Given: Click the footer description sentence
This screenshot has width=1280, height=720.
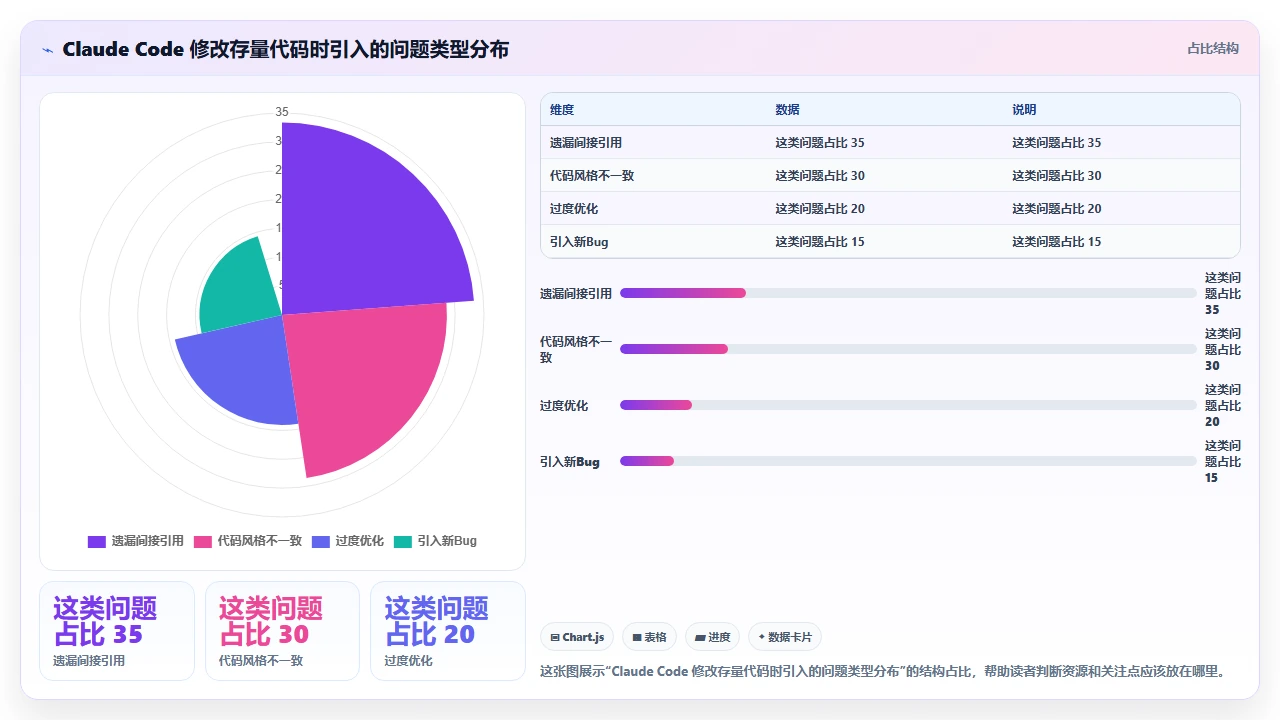Looking at the screenshot, I should (883, 671).
